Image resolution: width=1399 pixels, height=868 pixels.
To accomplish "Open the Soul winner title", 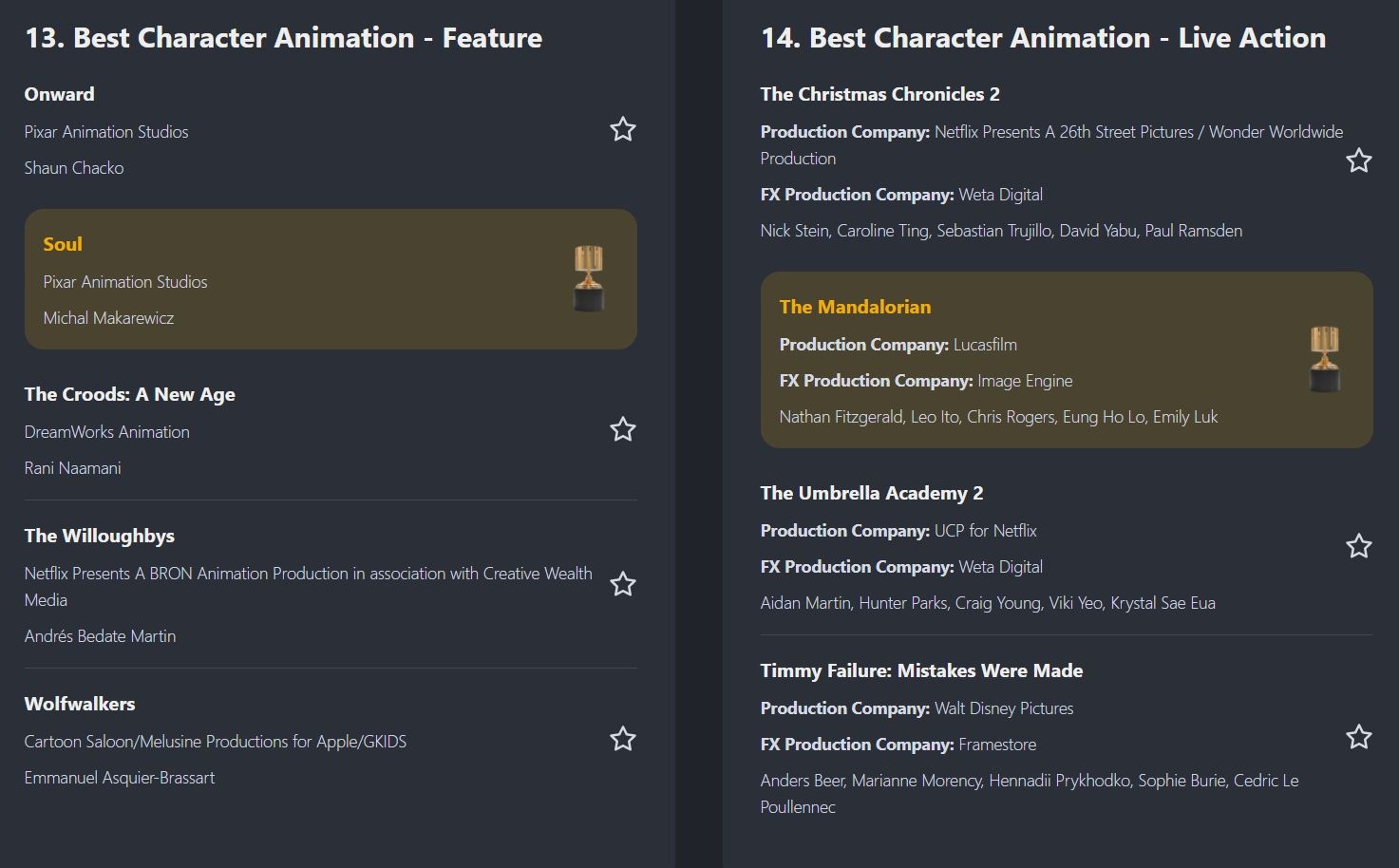I will point(63,244).
